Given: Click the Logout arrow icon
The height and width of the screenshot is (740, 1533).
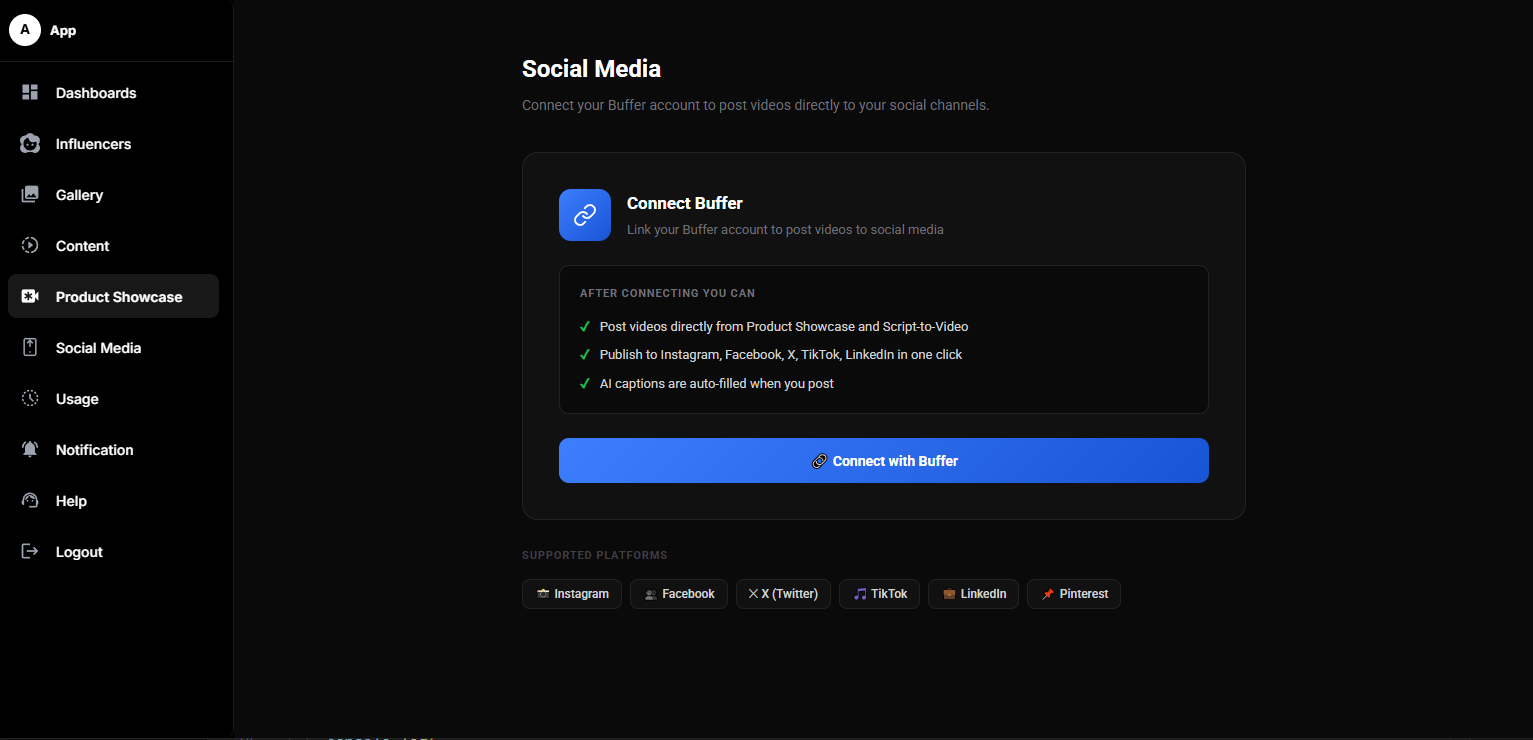Looking at the screenshot, I should pos(30,551).
